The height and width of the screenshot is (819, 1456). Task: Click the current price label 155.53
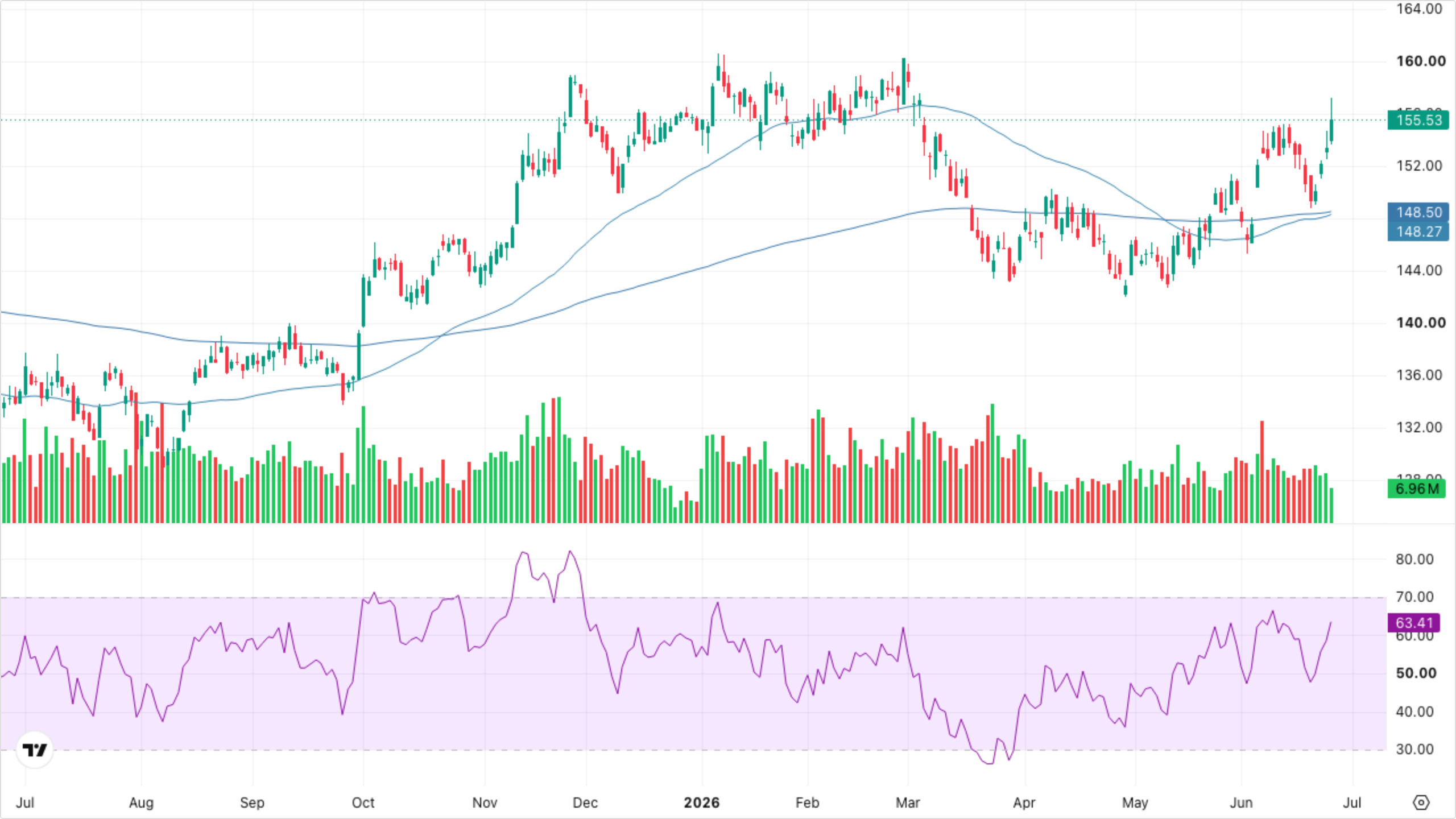pos(1418,120)
